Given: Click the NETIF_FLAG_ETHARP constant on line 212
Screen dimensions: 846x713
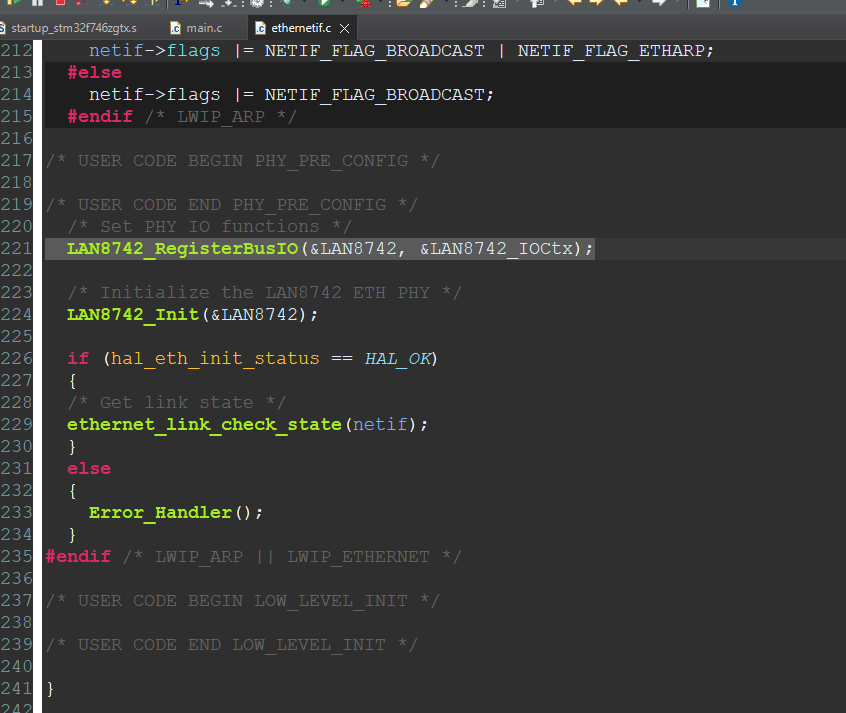Looking at the screenshot, I should tap(611, 51).
